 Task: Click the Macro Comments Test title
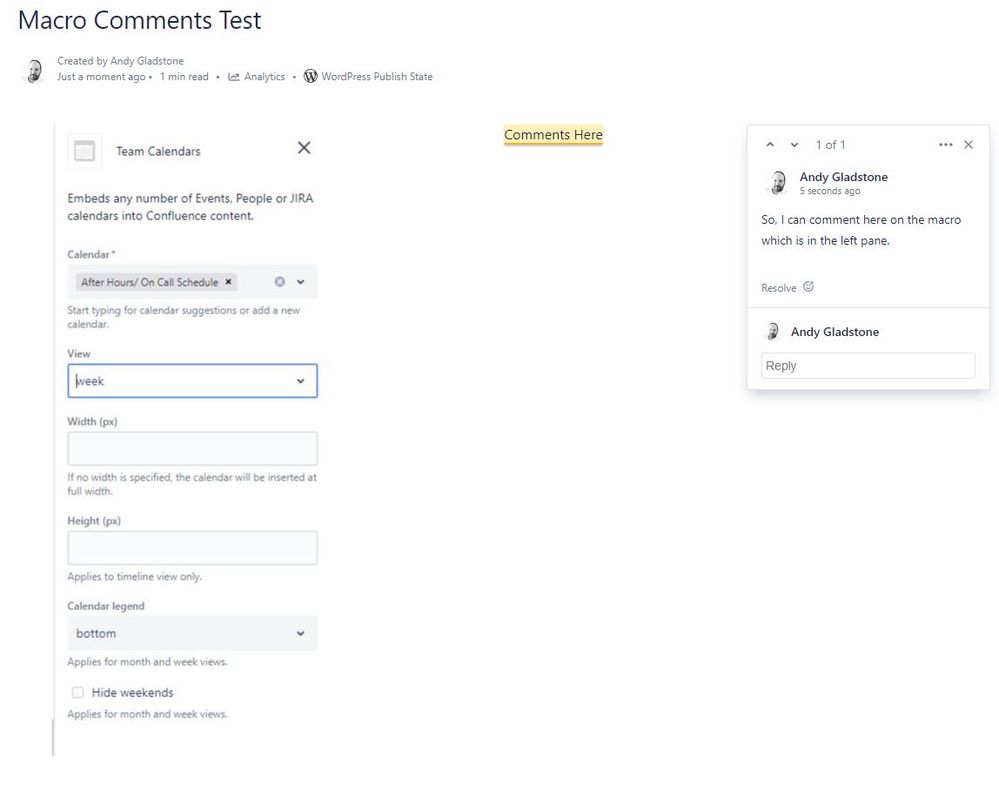[x=140, y=20]
